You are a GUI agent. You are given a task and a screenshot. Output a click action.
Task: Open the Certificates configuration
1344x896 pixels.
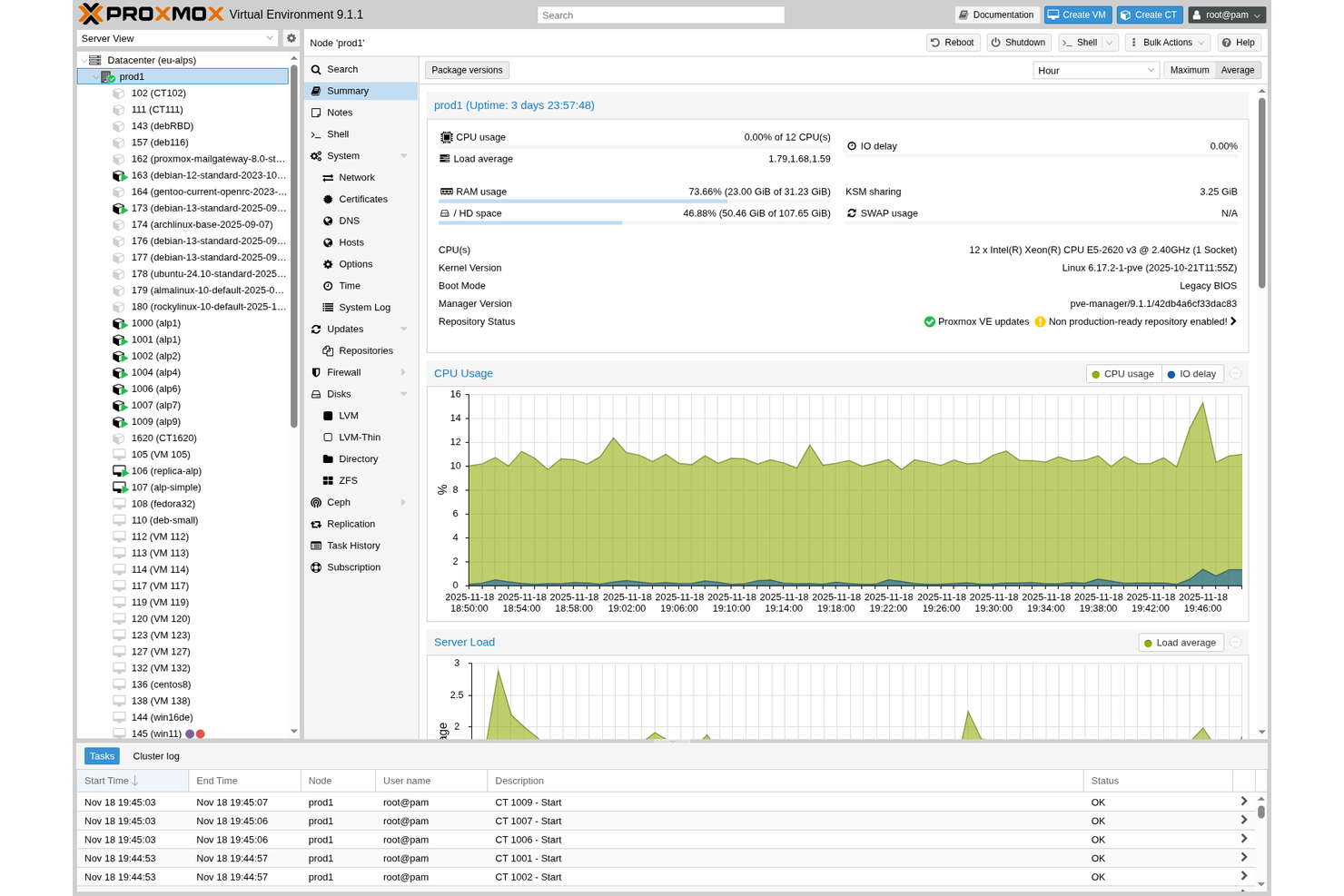tap(327, 199)
